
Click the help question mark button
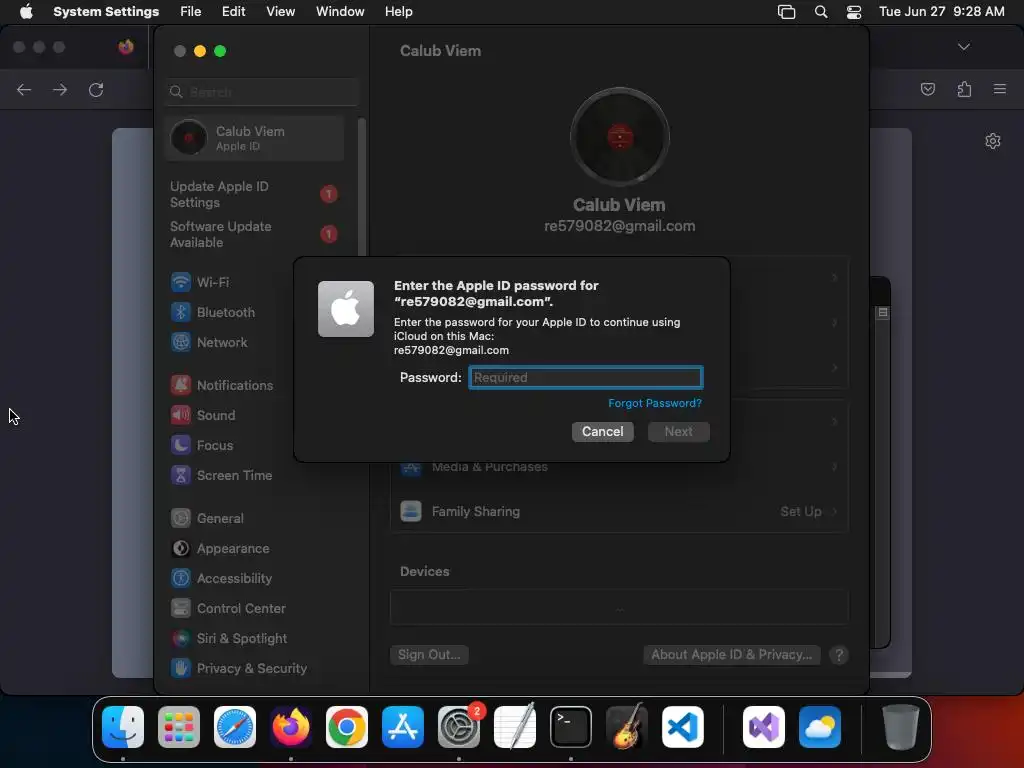839,655
